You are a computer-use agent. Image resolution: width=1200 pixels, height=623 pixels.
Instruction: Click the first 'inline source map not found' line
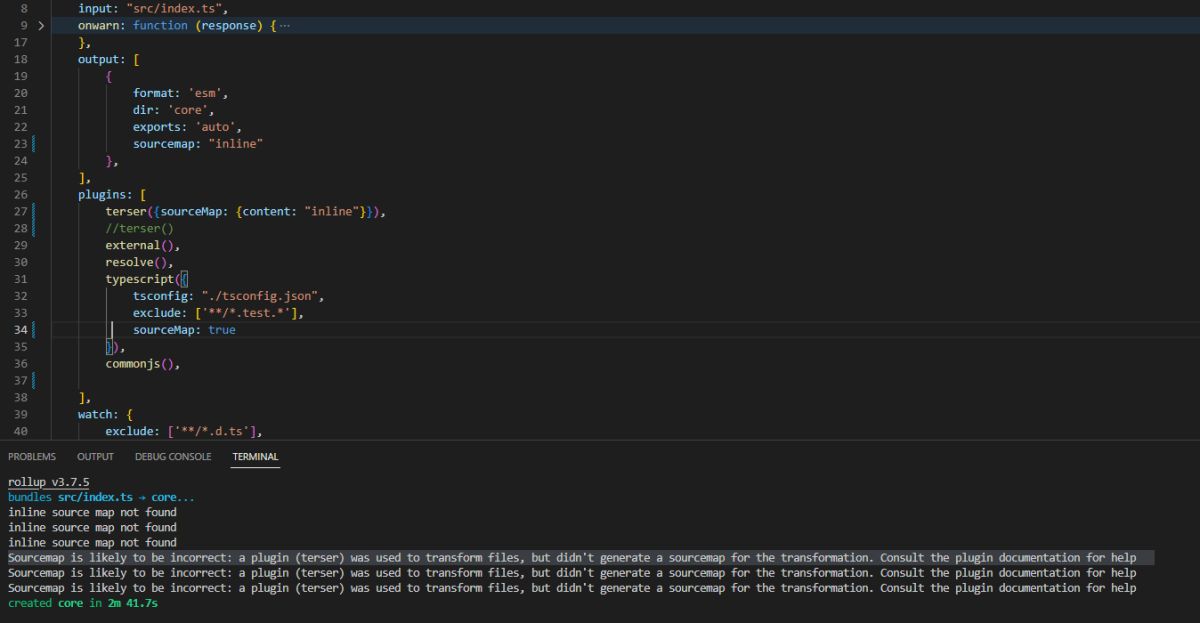[x=92, y=512]
